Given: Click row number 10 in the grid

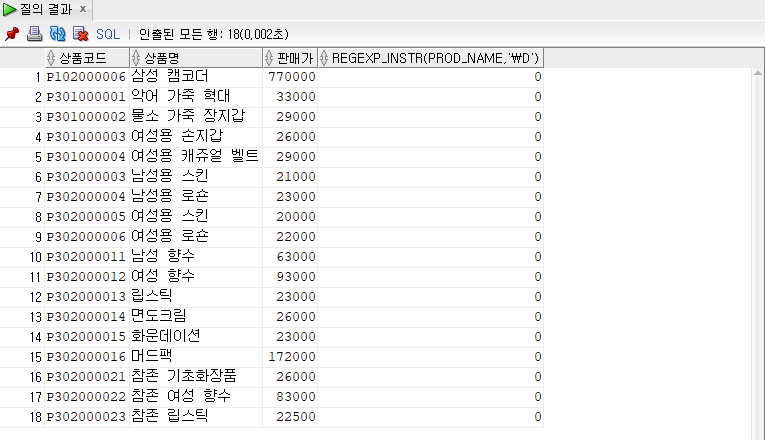Looking at the screenshot, I should tap(36, 257).
